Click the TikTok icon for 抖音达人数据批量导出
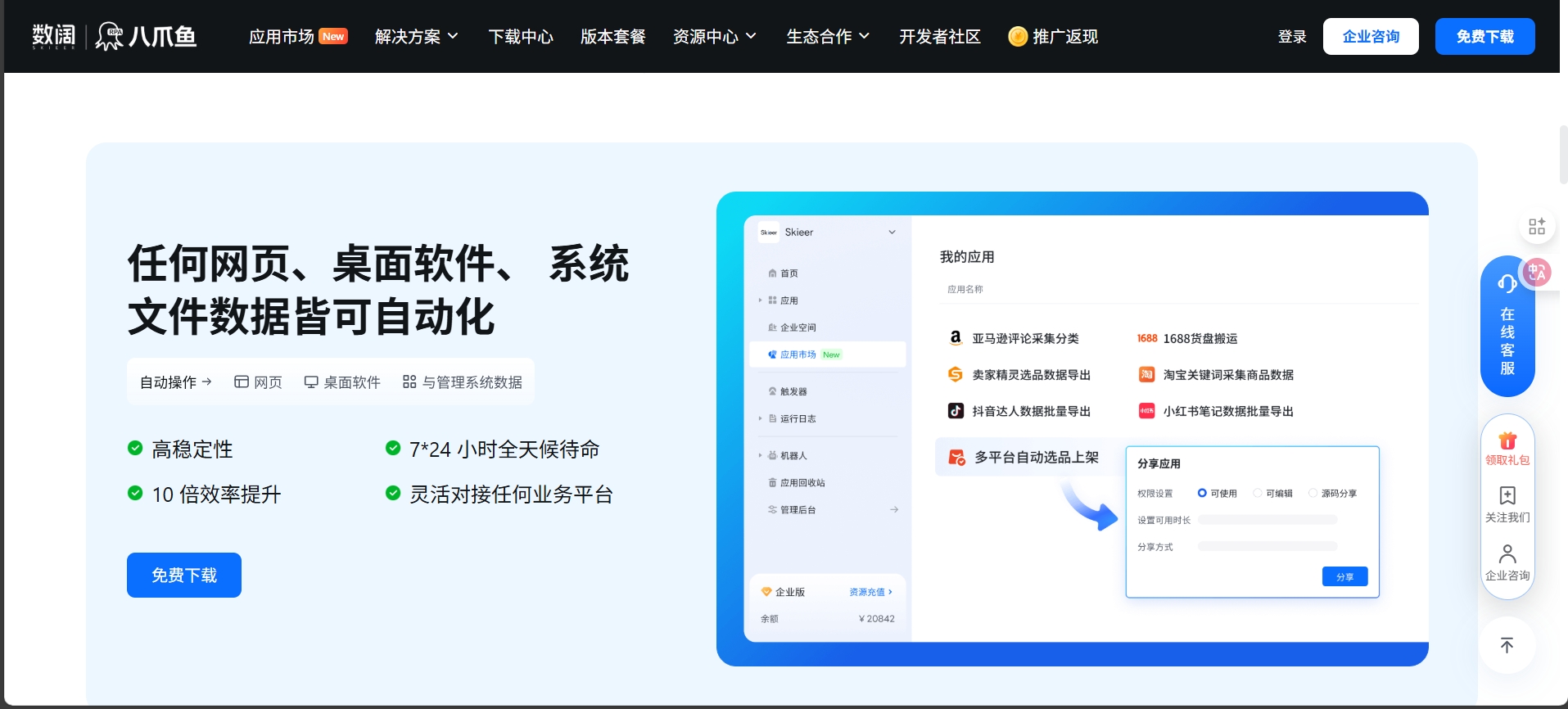 pos(956,411)
